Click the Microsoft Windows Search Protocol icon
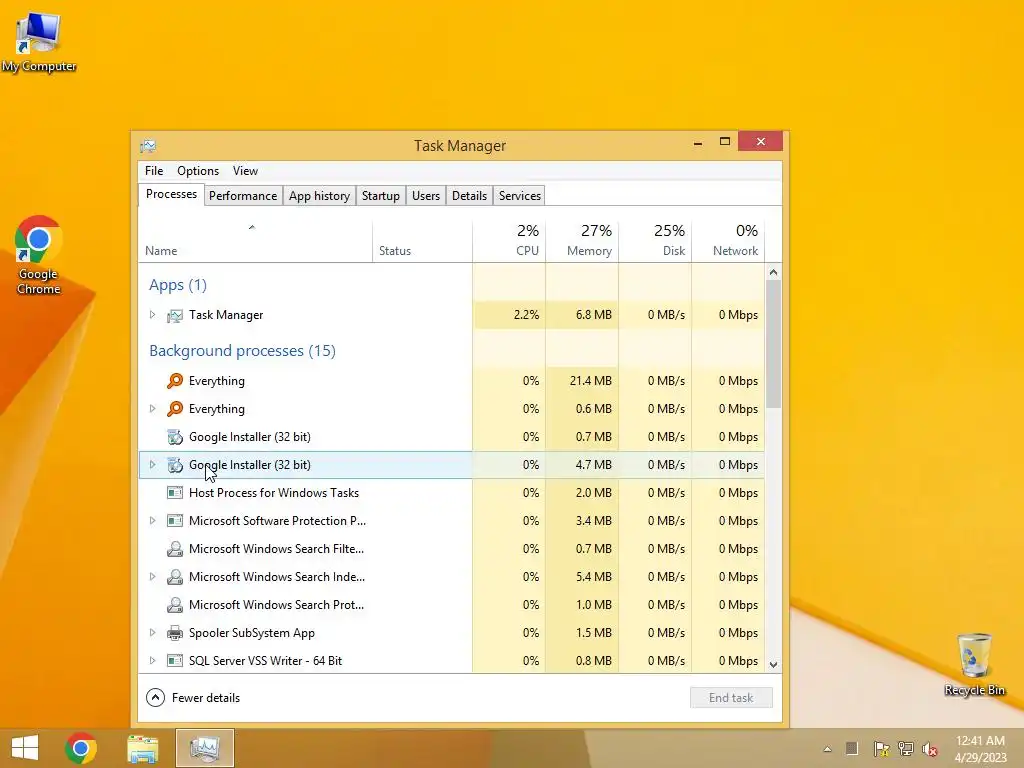The image size is (1024, 768). [x=174, y=605]
